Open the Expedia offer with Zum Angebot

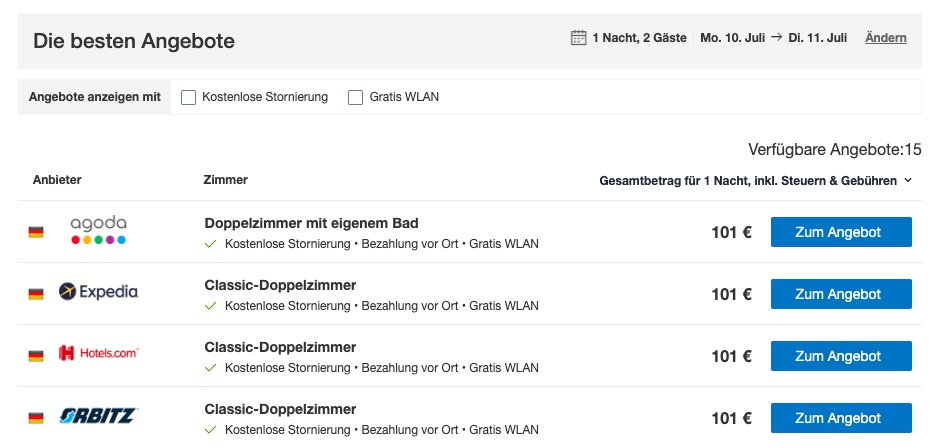coord(841,294)
